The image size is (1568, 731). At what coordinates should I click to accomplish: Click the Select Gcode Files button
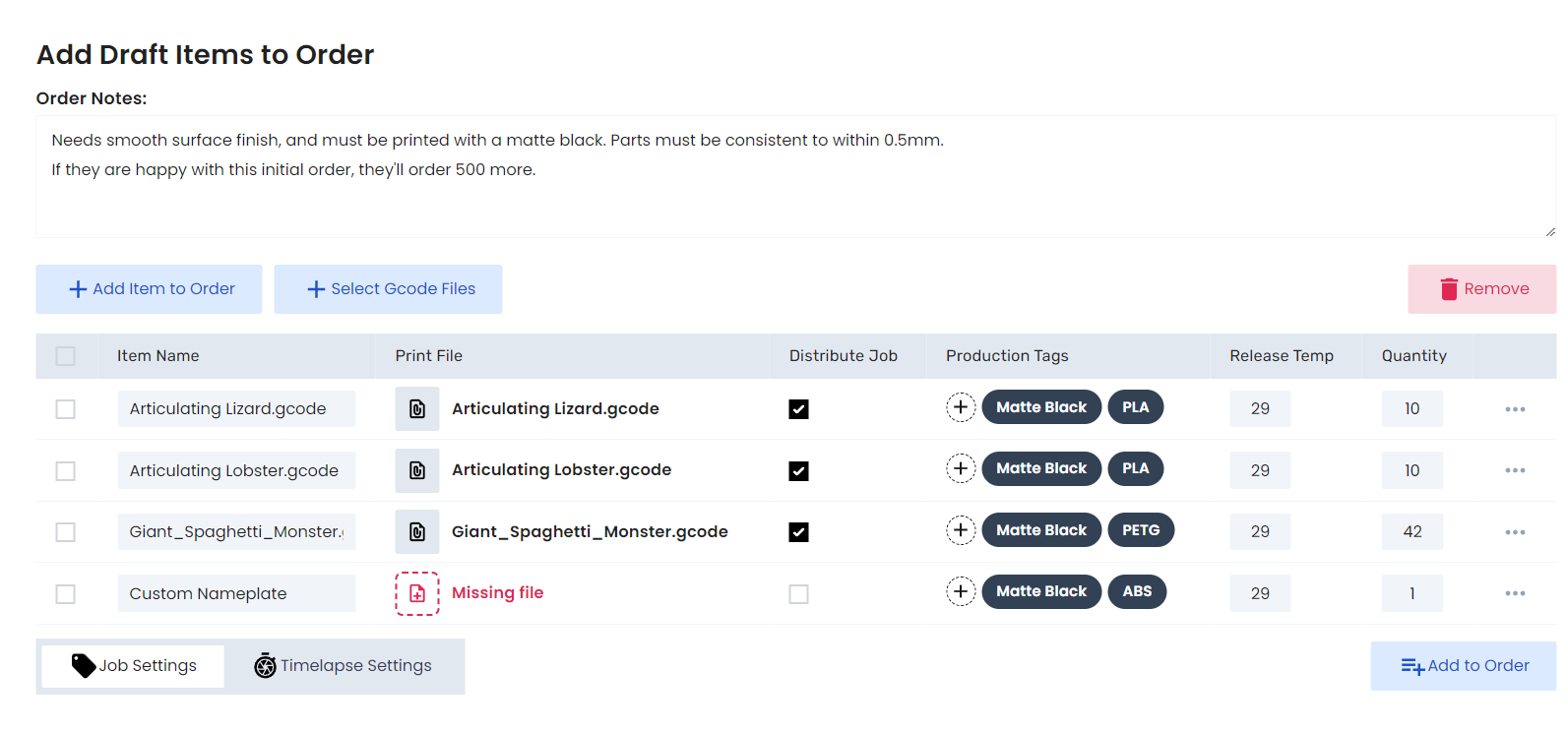coord(389,289)
